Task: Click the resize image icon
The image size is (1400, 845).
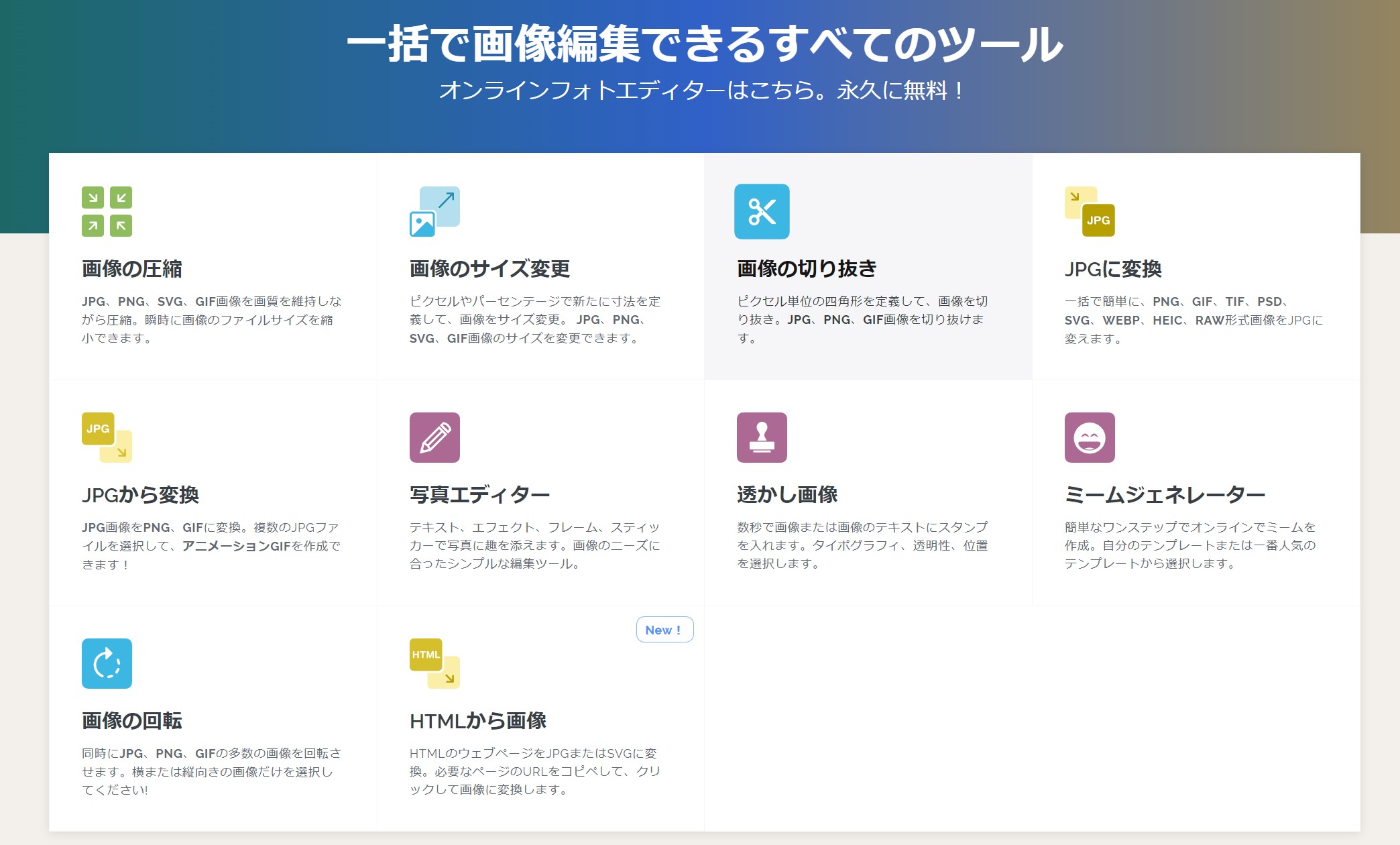Action: (434, 211)
